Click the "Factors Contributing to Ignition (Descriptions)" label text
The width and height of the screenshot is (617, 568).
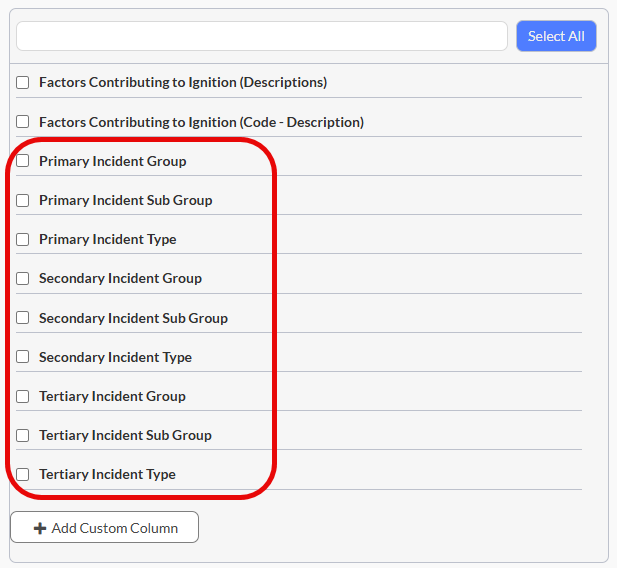click(183, 83)
